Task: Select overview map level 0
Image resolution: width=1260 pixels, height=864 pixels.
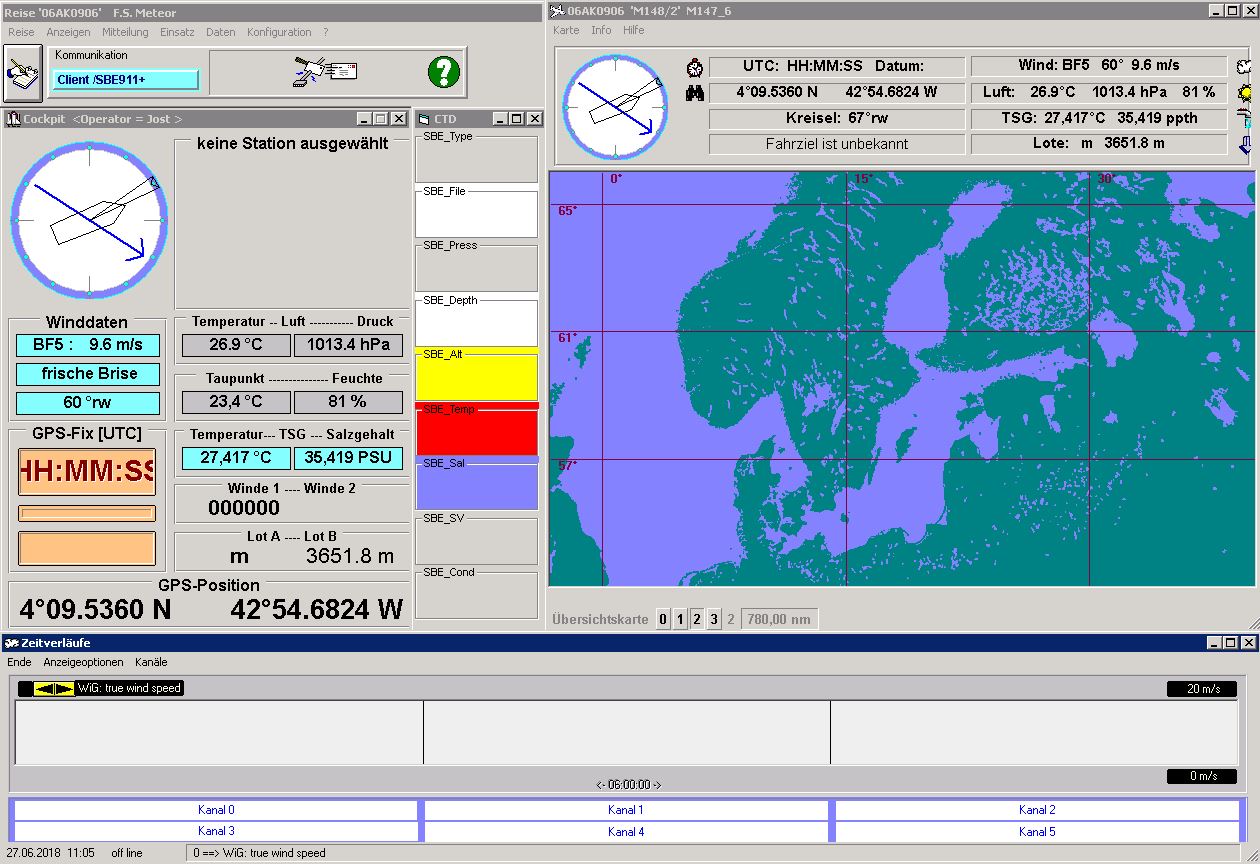Action: point(663,620)
